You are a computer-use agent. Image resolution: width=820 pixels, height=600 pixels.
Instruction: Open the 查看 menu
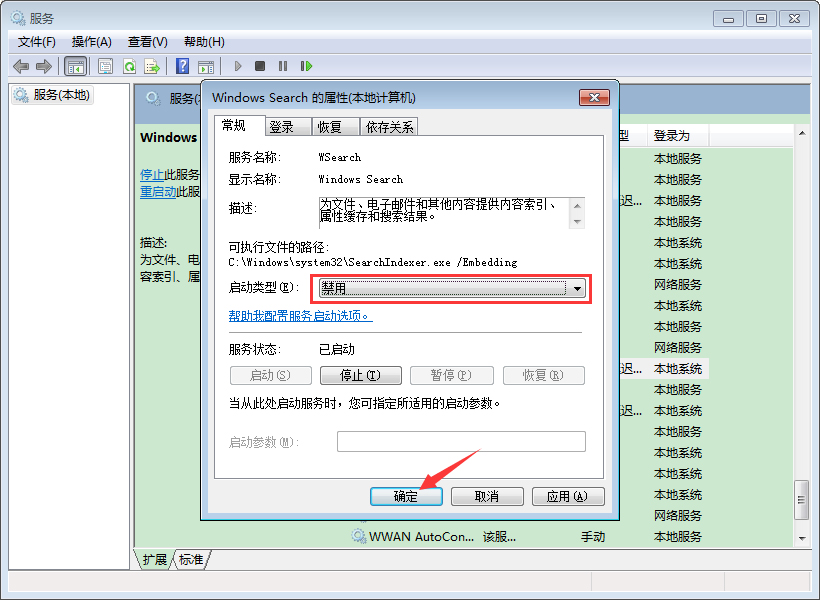(146, 41)
